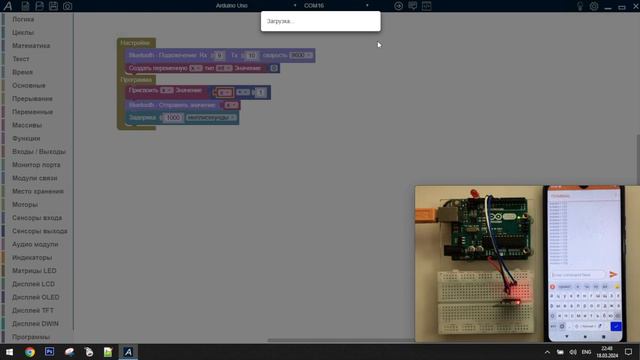Viewport: 640px width, 360px height.
Task: Open the milliseconds unit dropdown
Action: [211, 118]
